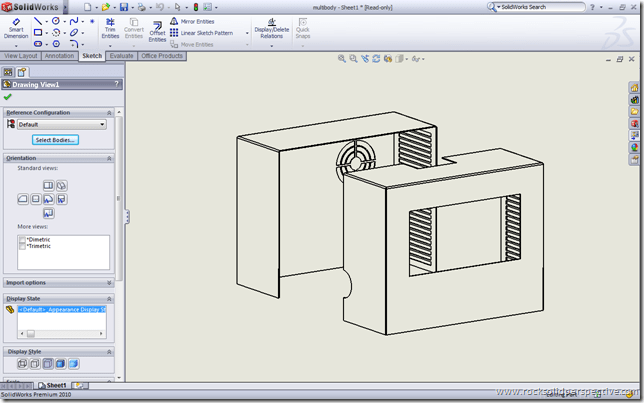Click the Select Bodies button

tap(55, 140)
